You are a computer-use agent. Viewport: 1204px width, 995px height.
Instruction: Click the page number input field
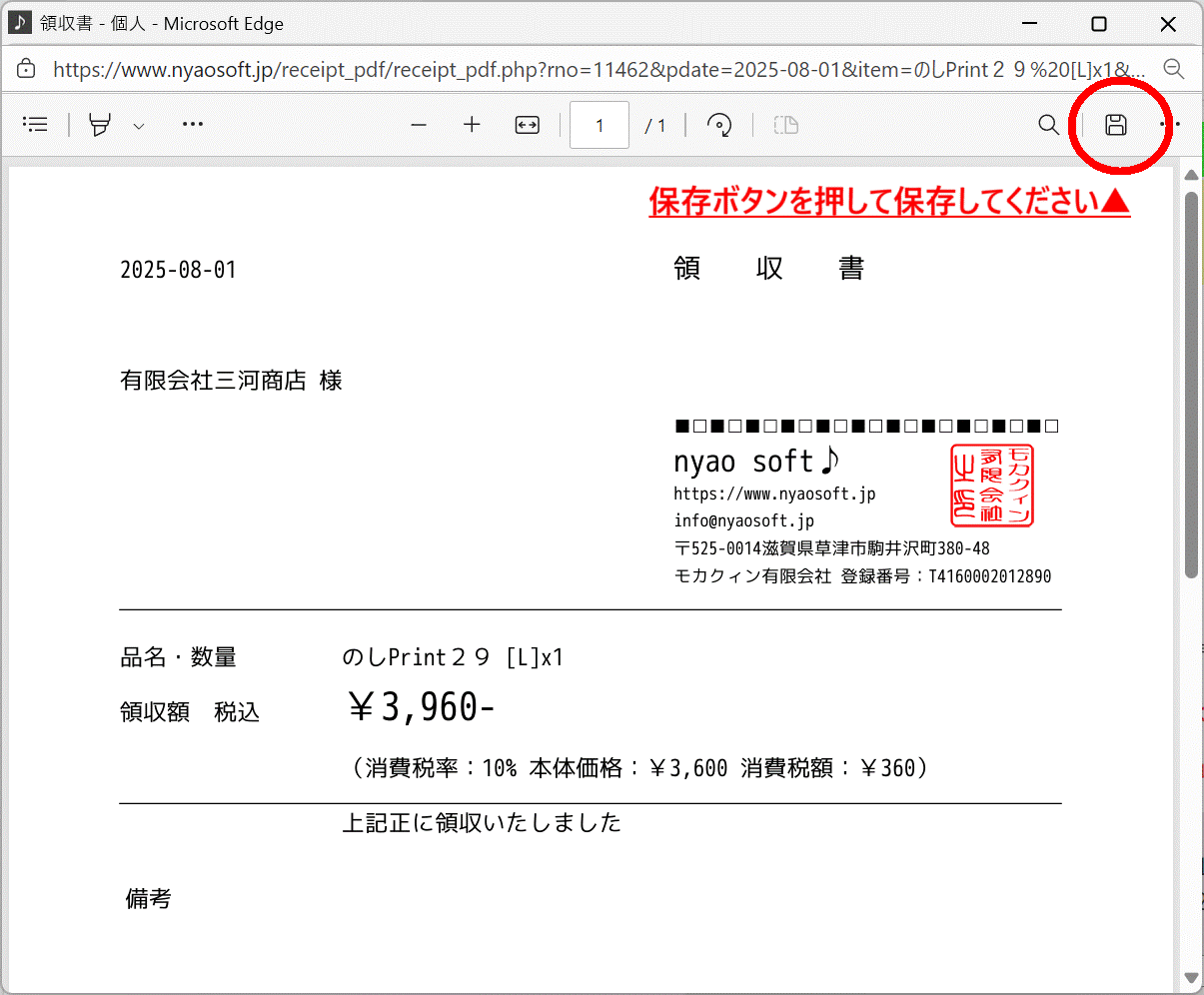click(x=600, y=125)
